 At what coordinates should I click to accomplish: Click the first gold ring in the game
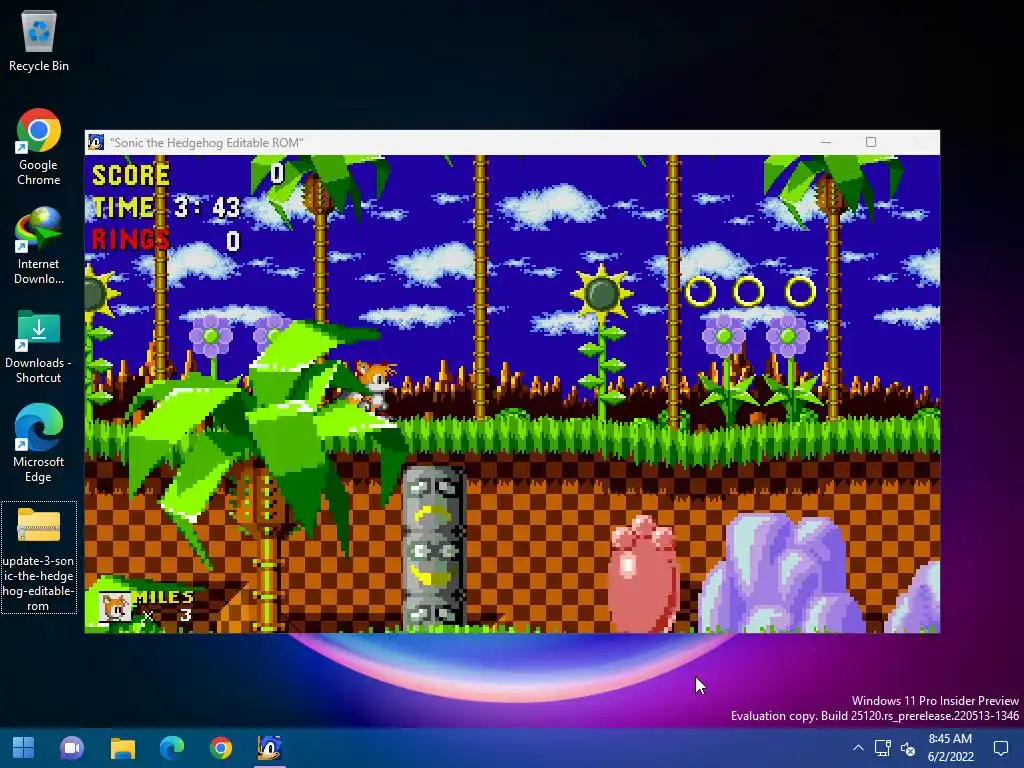(700, 291)
